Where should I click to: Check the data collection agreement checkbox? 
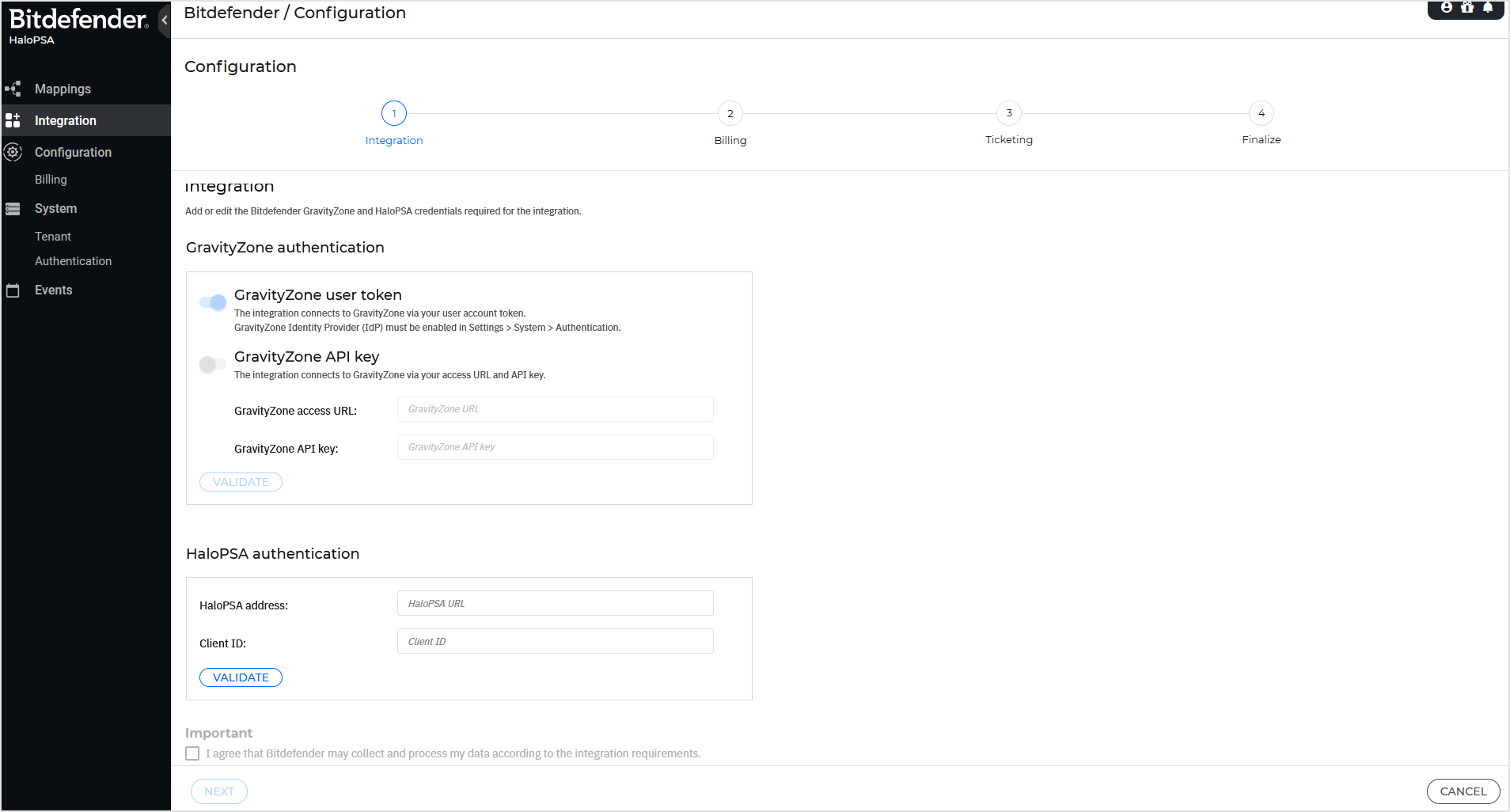[x=192, y=753]
